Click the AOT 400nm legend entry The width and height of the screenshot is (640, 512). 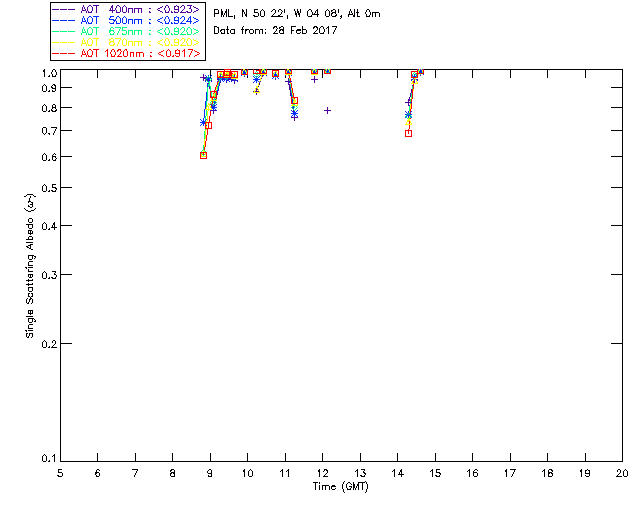coord(126,9)
